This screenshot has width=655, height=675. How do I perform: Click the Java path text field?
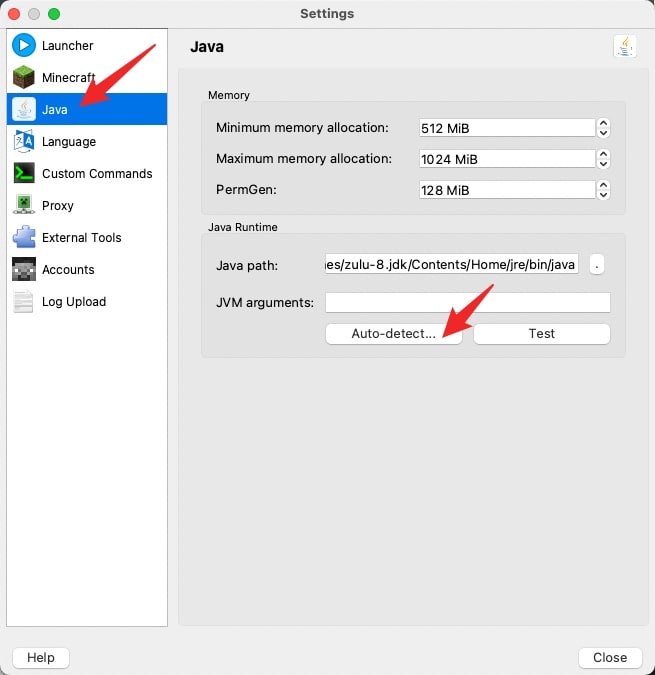coord(451,264)
